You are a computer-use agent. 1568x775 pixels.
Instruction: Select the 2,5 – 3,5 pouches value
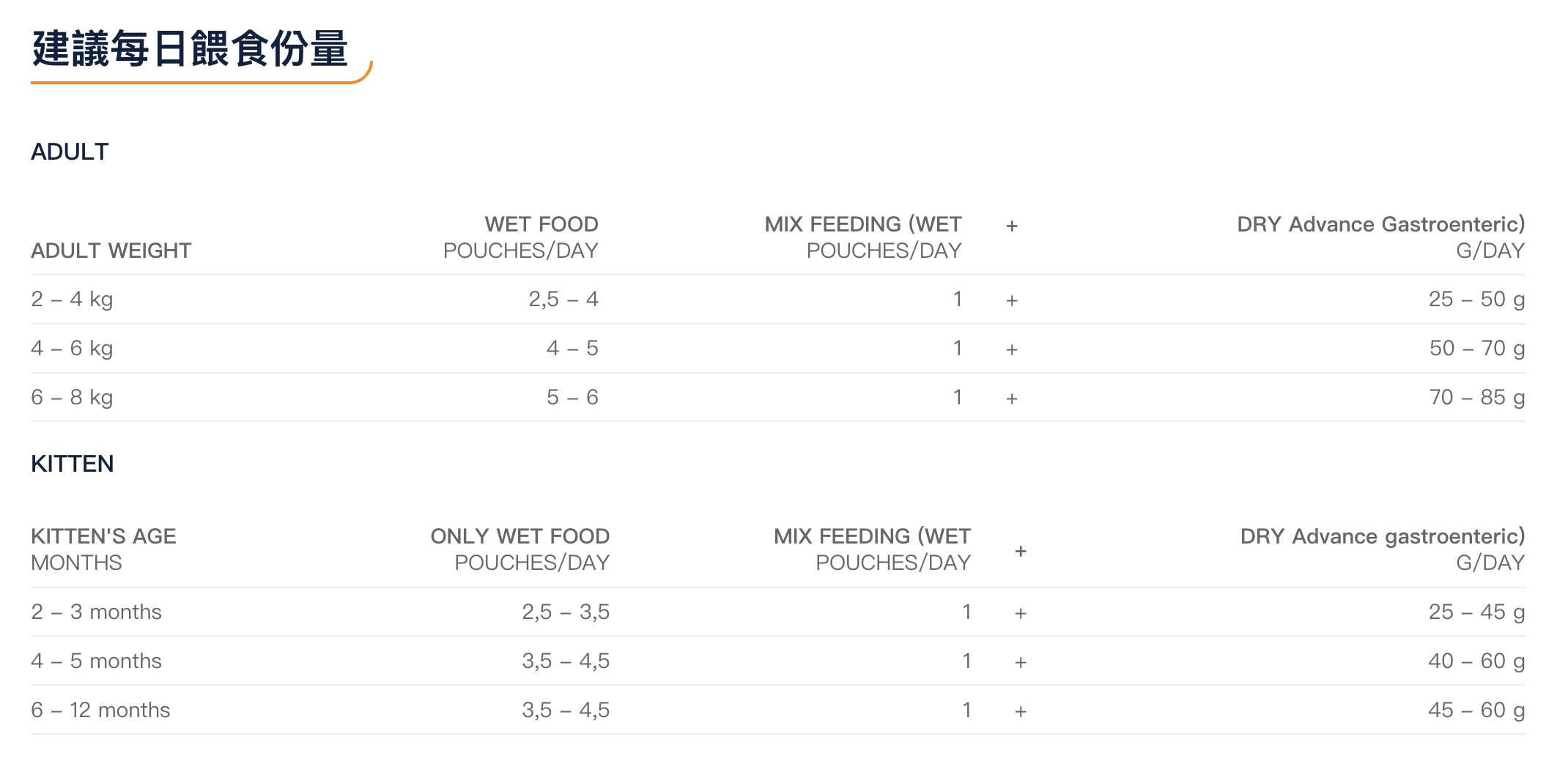(x=565, y=612)
